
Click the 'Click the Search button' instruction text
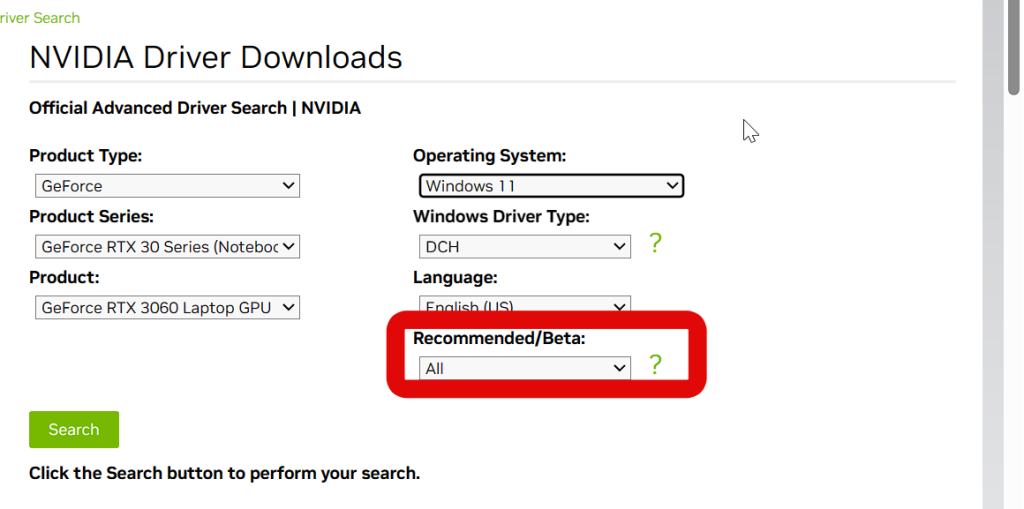click(224, 473)
